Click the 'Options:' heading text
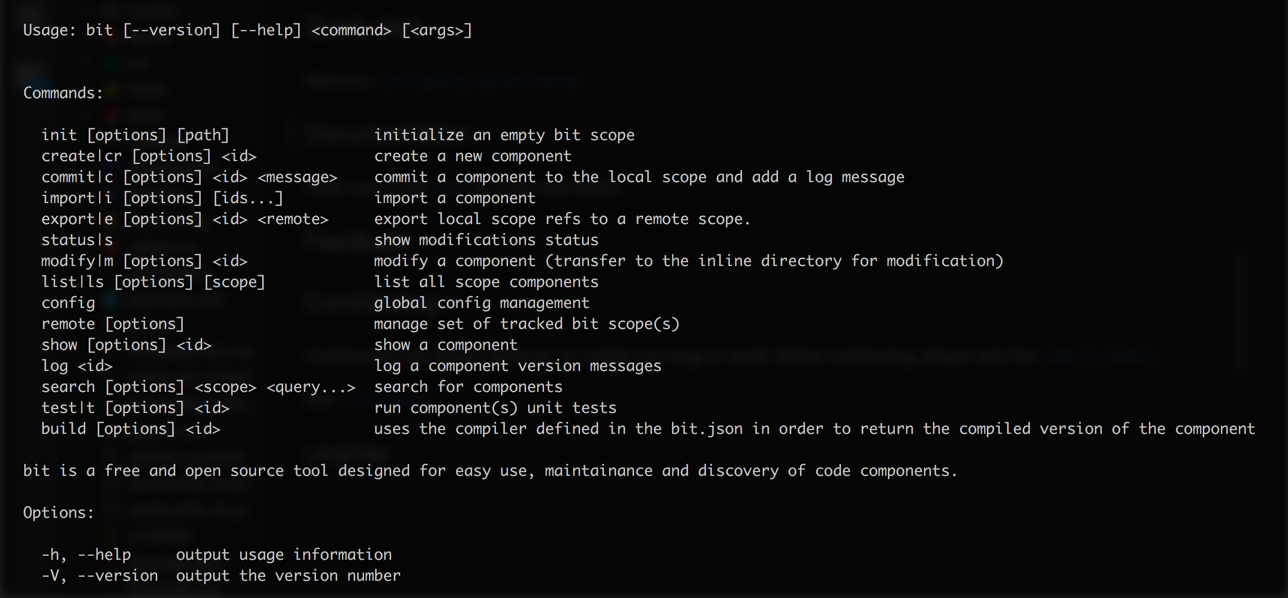1288x598 pixels. 59,513
